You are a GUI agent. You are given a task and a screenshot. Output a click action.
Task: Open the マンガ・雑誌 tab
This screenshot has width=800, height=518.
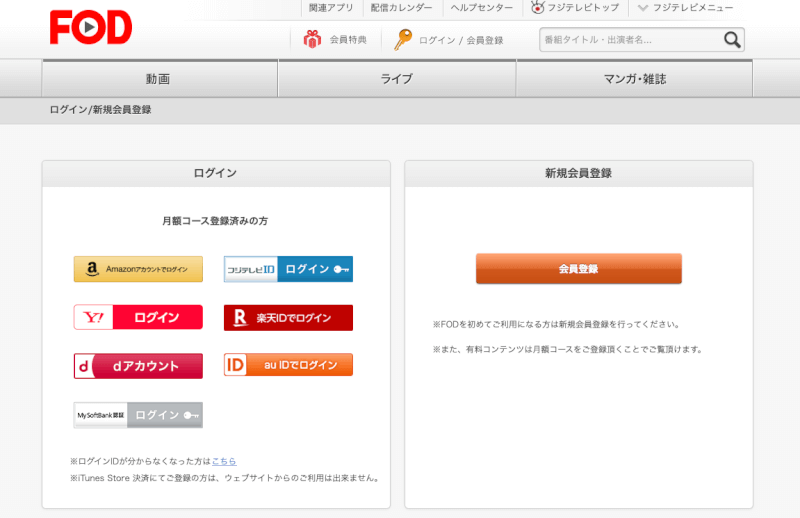point(634,79)
